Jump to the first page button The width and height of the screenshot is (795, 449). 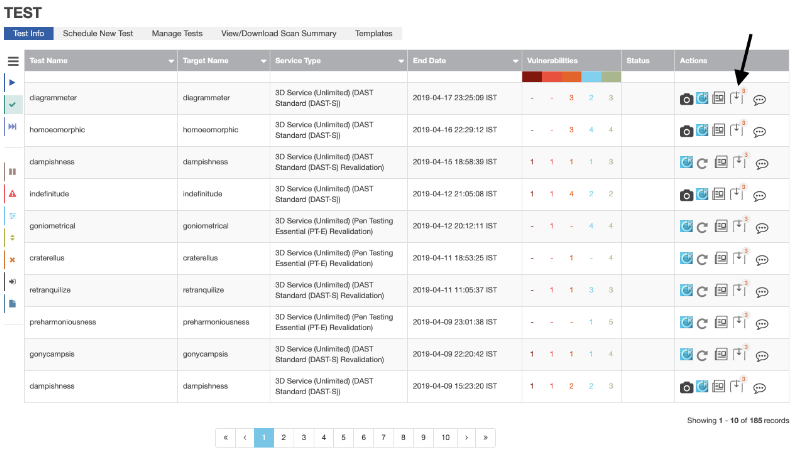tap(226, 437)
